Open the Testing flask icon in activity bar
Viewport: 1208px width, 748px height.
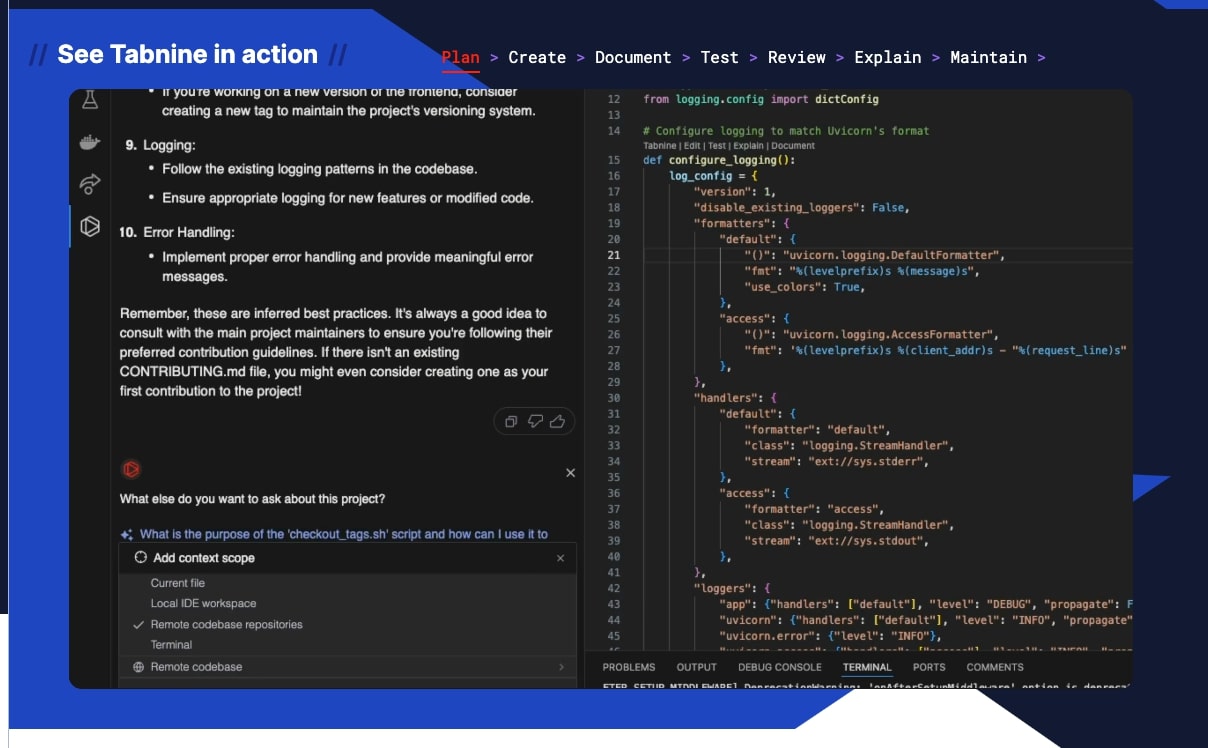click(x=90, y=100)
